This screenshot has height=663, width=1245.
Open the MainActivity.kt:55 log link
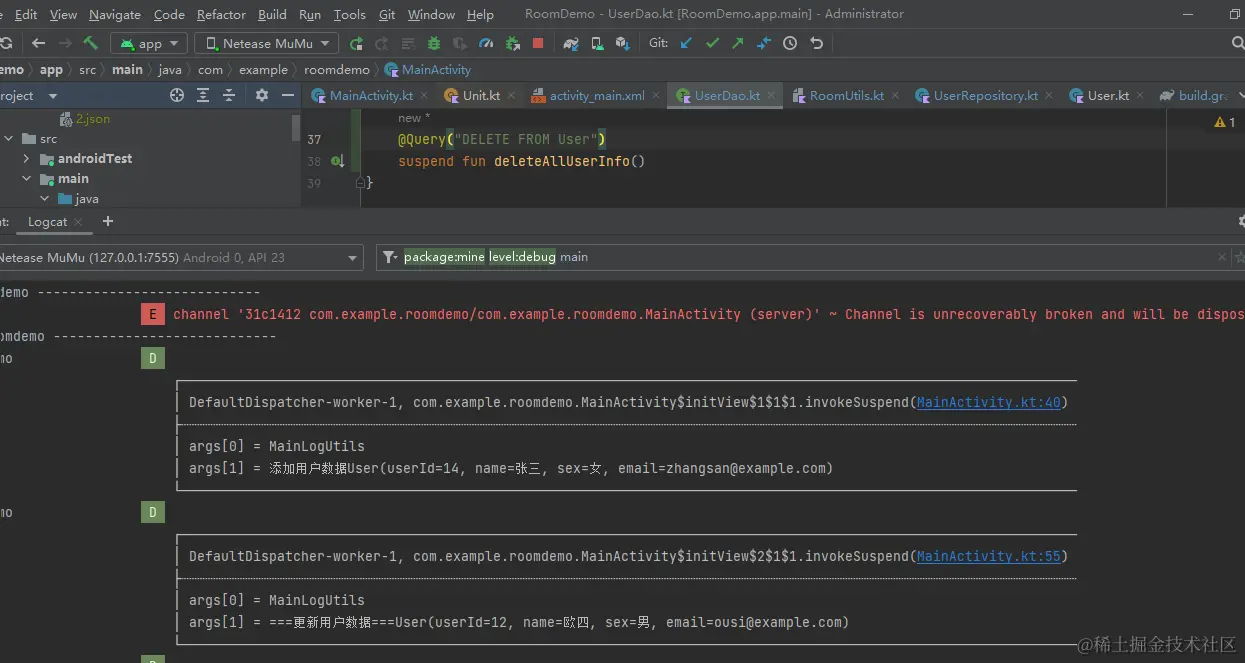[988, 556]
